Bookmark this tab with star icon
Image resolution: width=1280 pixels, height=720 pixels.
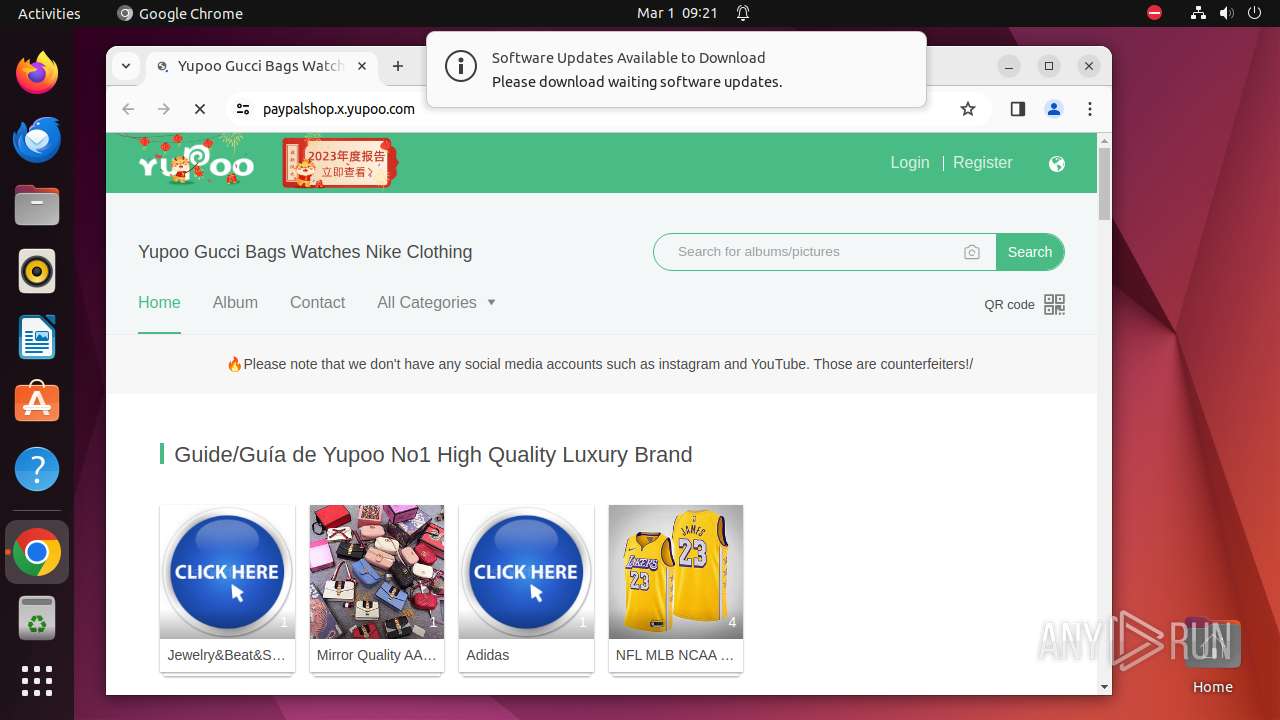(967, 109)
